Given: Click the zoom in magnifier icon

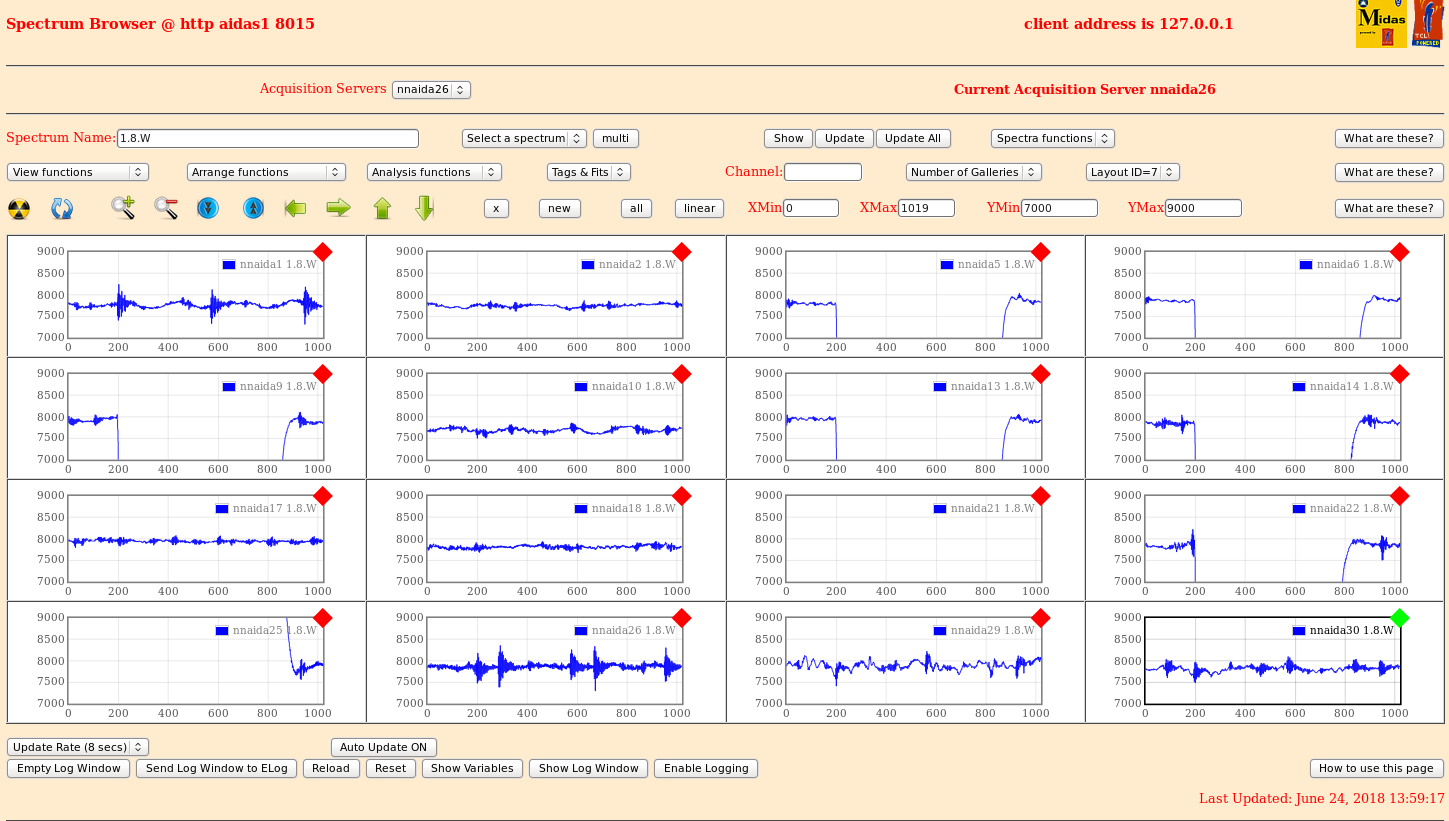Looking at the screenshot, I should point(123,208).
